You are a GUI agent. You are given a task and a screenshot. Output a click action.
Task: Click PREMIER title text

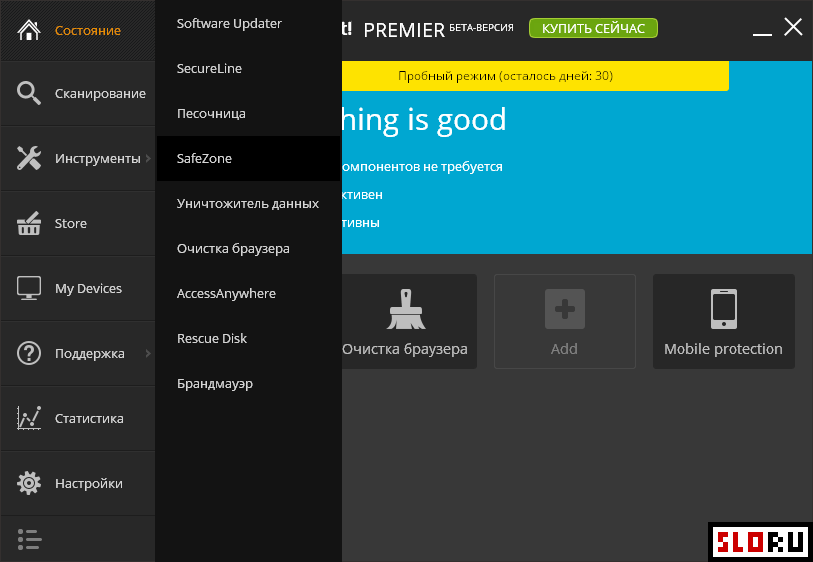[404, 31]
